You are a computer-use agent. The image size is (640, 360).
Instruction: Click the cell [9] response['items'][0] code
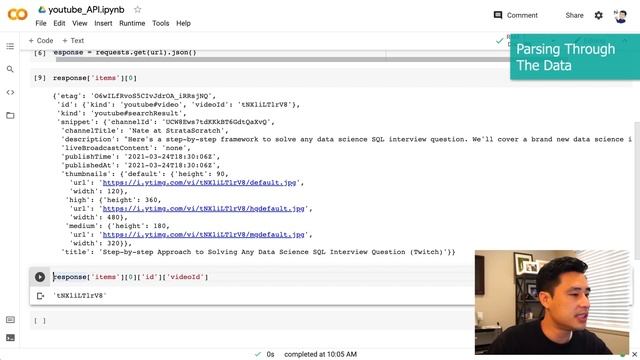click(95, 78)
